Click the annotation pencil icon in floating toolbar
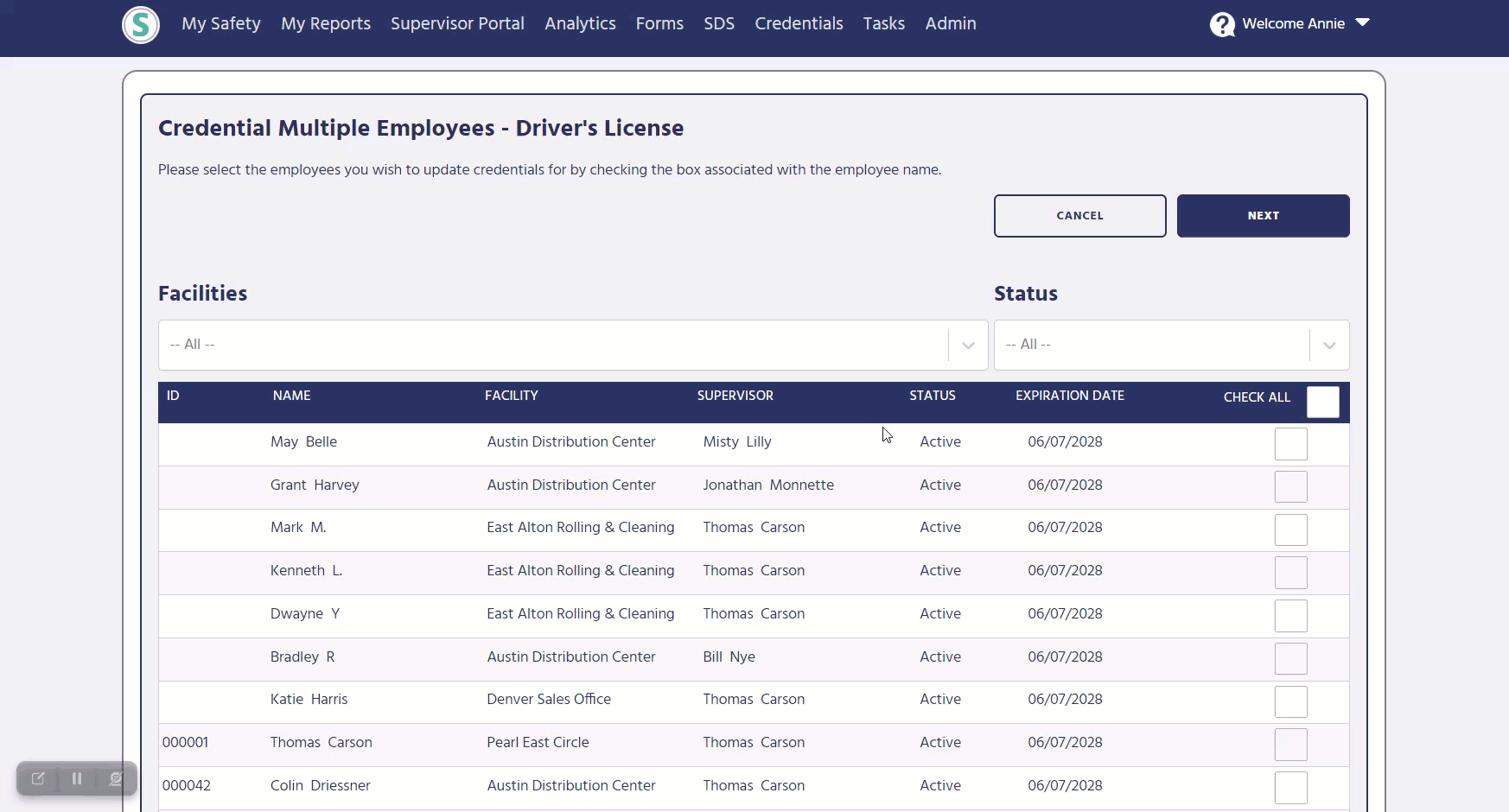Screen dimensions: 1509x812 [38, 778]
